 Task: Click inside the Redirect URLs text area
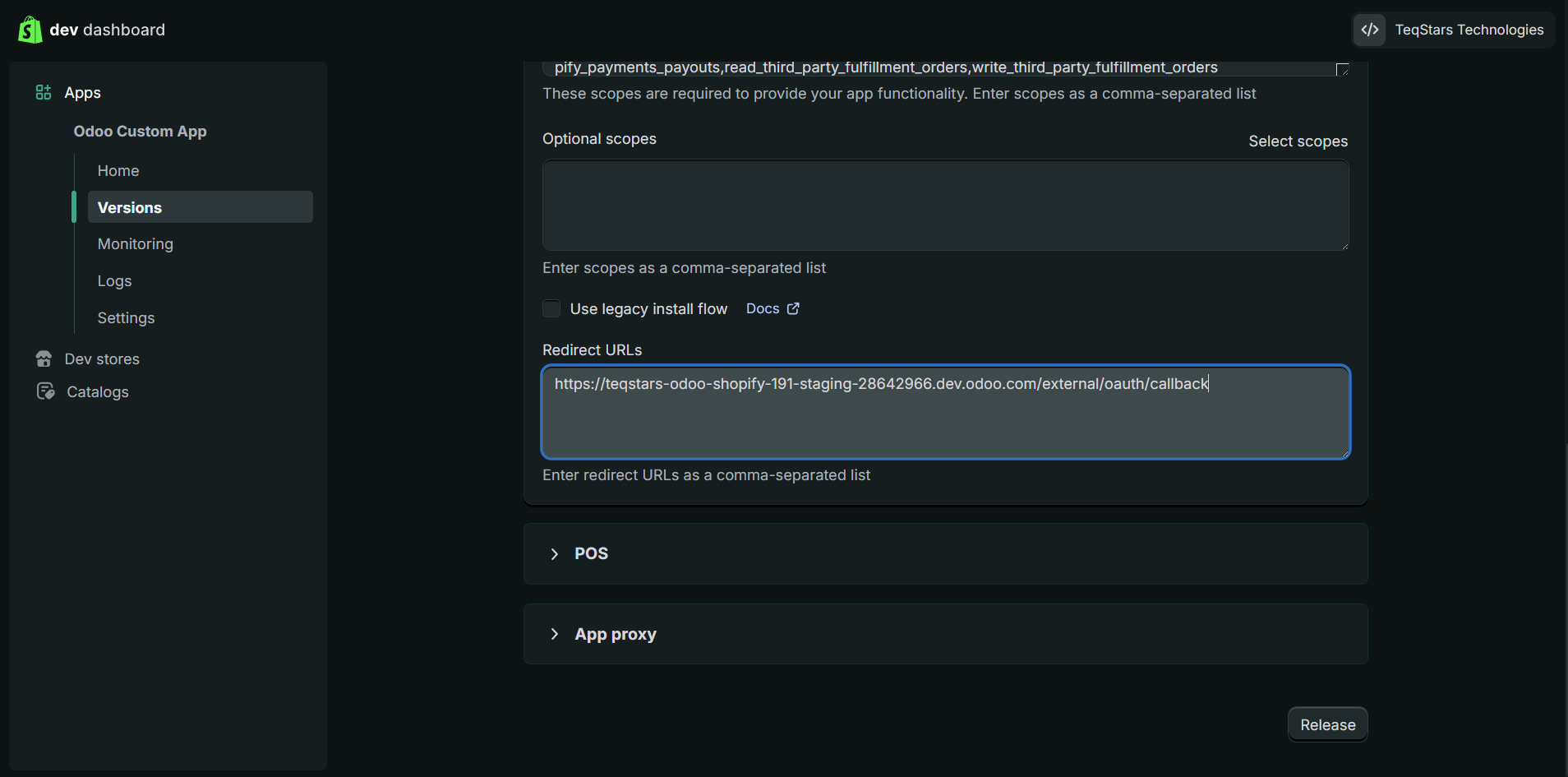tap(945, 412)
